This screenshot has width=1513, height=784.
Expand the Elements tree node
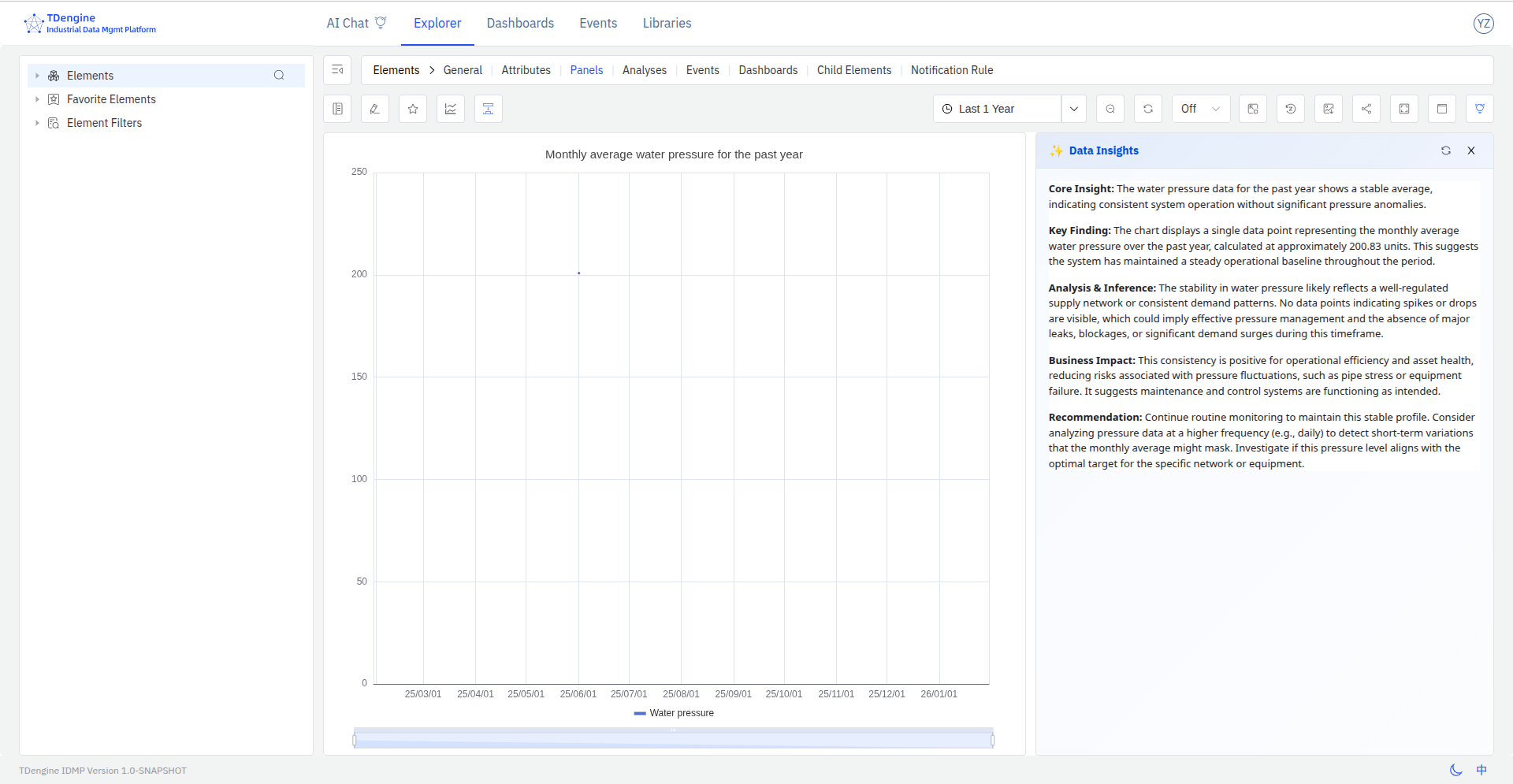[x=37, y=75]
